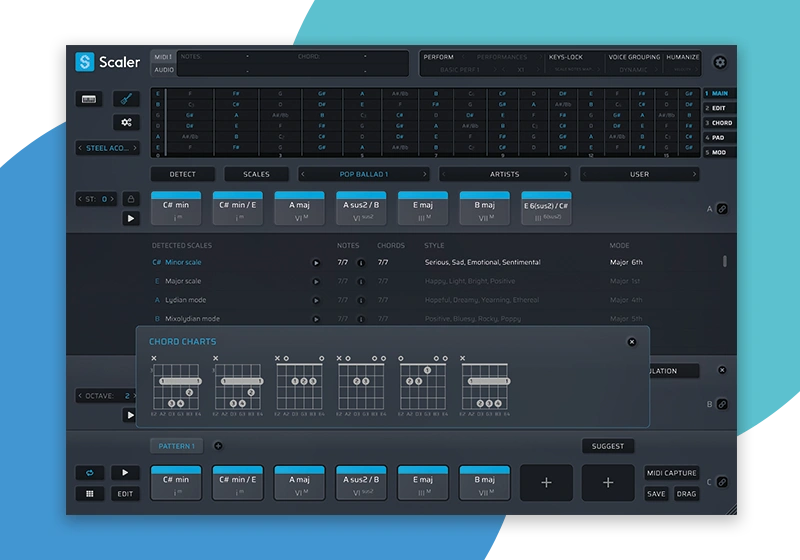
Task: Open instrument settings cogs icon
Action: coord(126,122)
